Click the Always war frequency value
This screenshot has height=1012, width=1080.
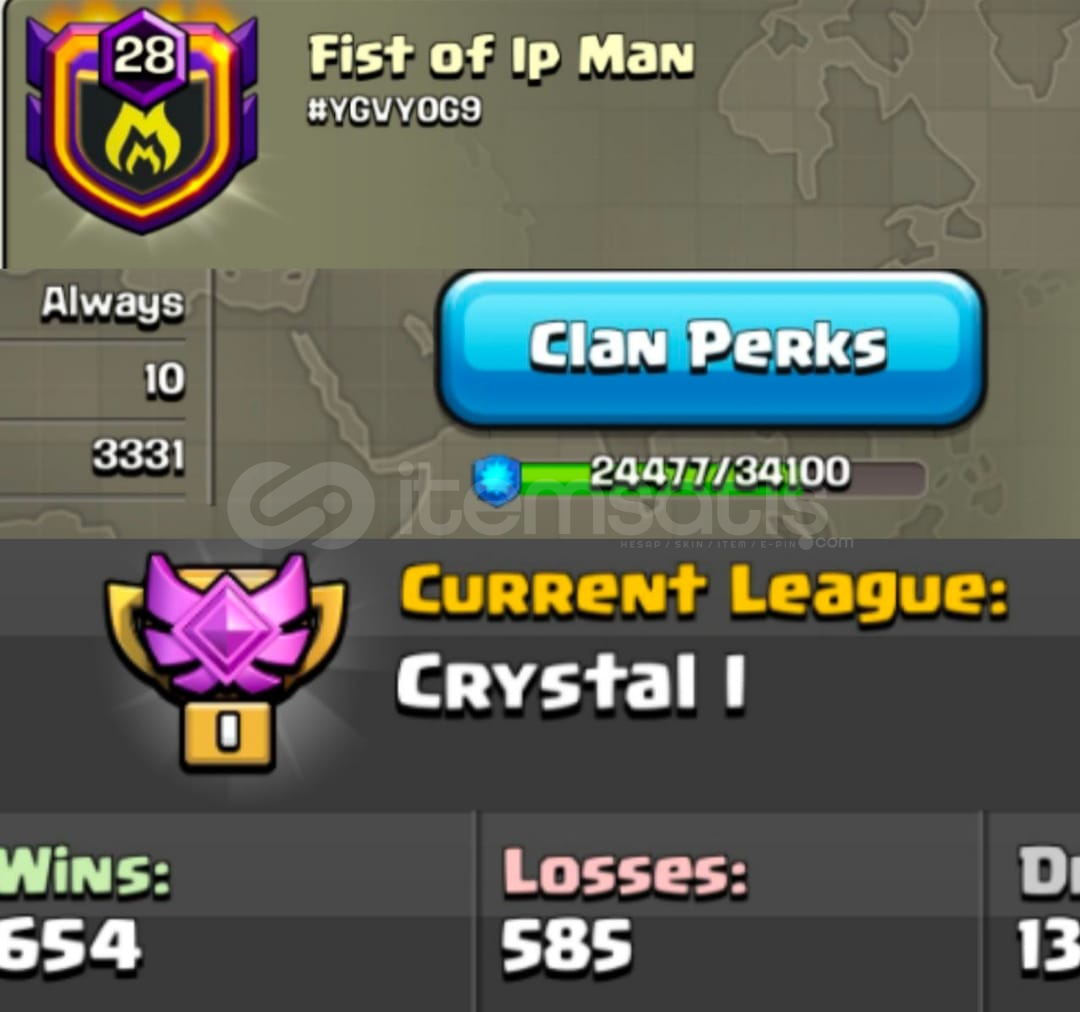click(x=113, y=304)
